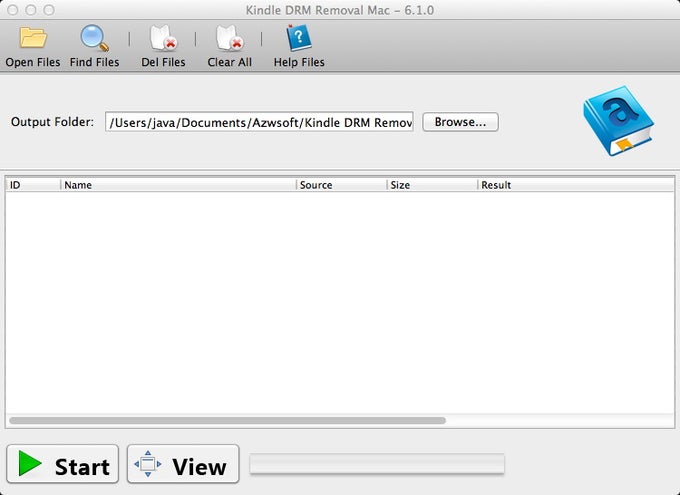This screenshot has width=680, height=495.
Task: Click the Output Folder label
Action: (x=52, y=122)
